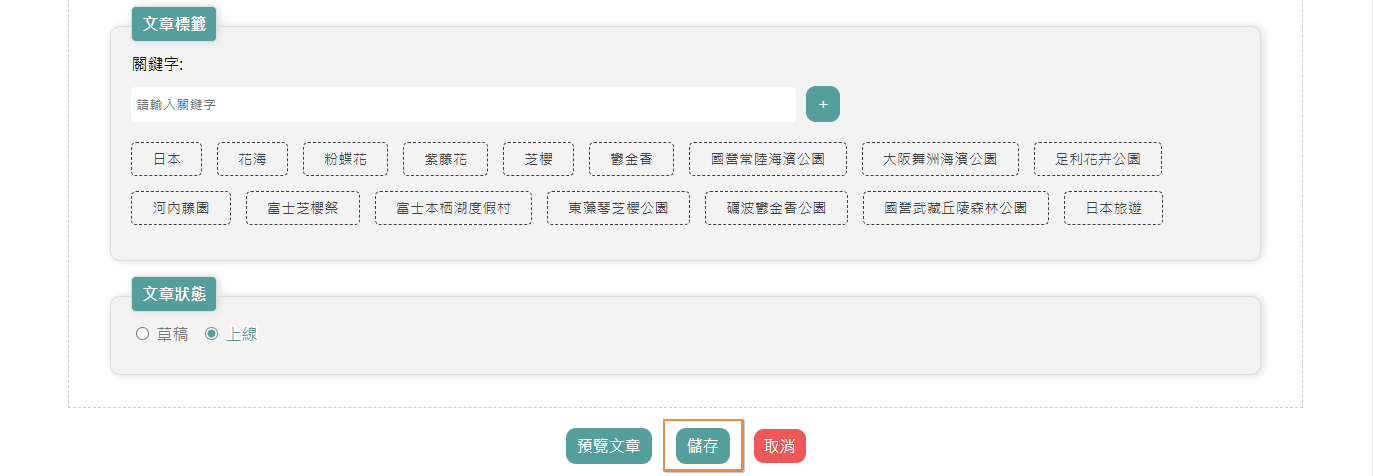Viewport: 1373px width, 476px height.
Task: Select the 日本 keyword tag
Action: click(x=166, y=159)
